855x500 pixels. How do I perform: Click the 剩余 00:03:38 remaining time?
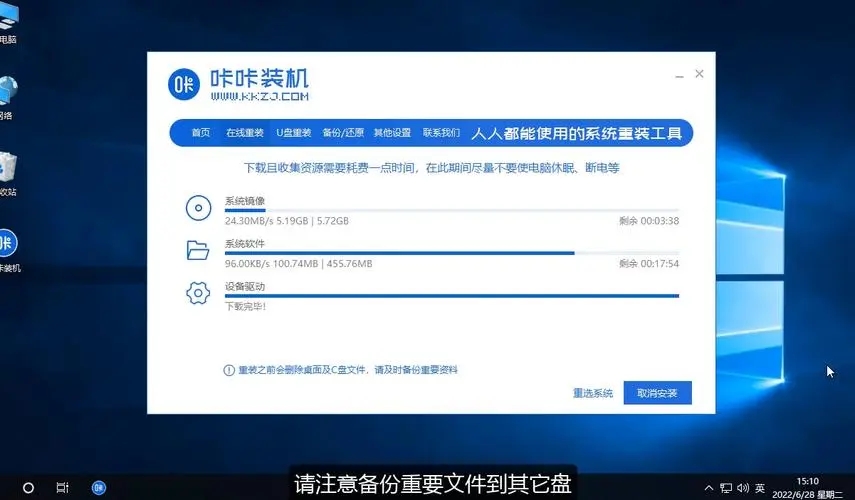[x=649, y=221]
